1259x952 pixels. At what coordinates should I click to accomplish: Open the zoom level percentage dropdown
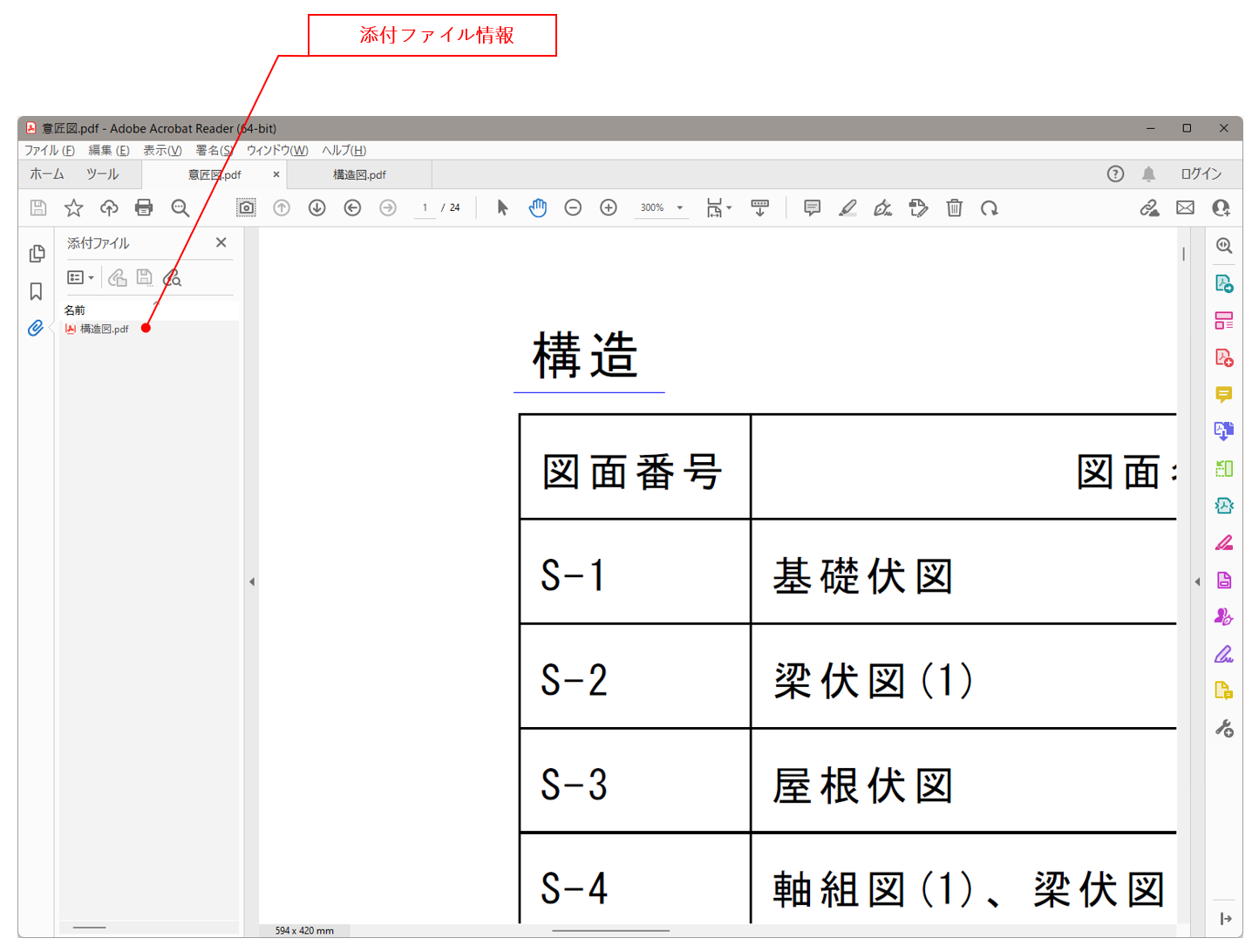(661, 207)
